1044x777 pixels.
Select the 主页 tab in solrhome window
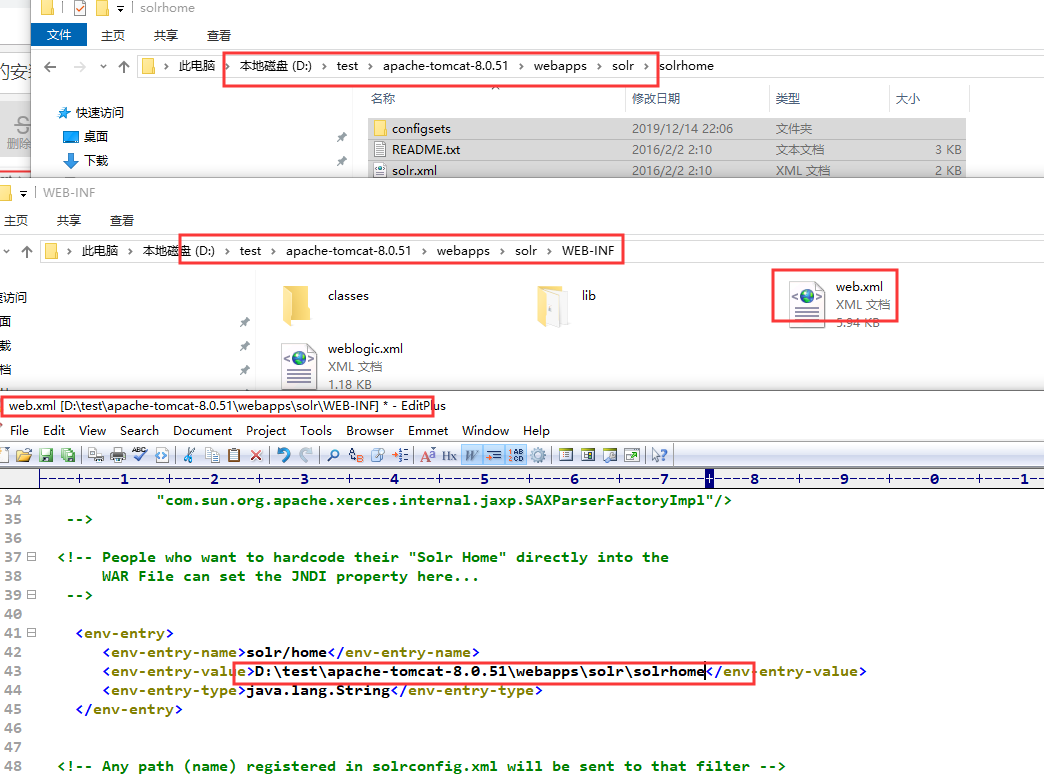click(113, 35)
